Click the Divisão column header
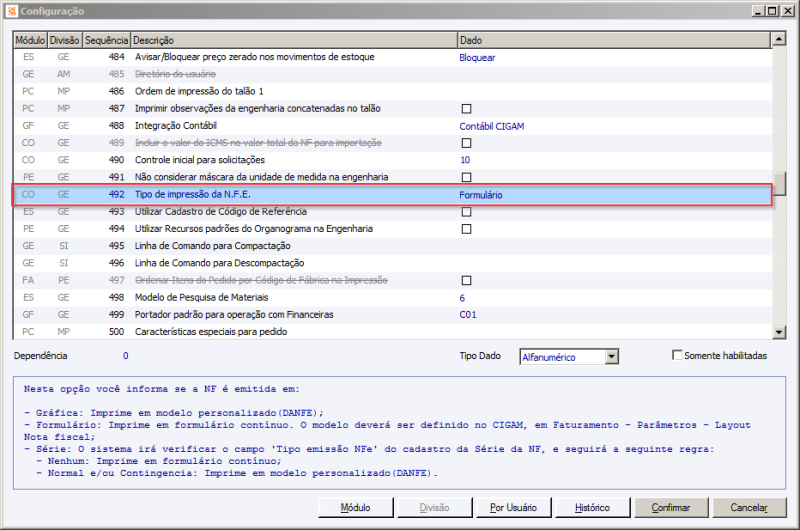Image resolution: width=800 pixels, height=530 pixels. click(x=65, y=40)
